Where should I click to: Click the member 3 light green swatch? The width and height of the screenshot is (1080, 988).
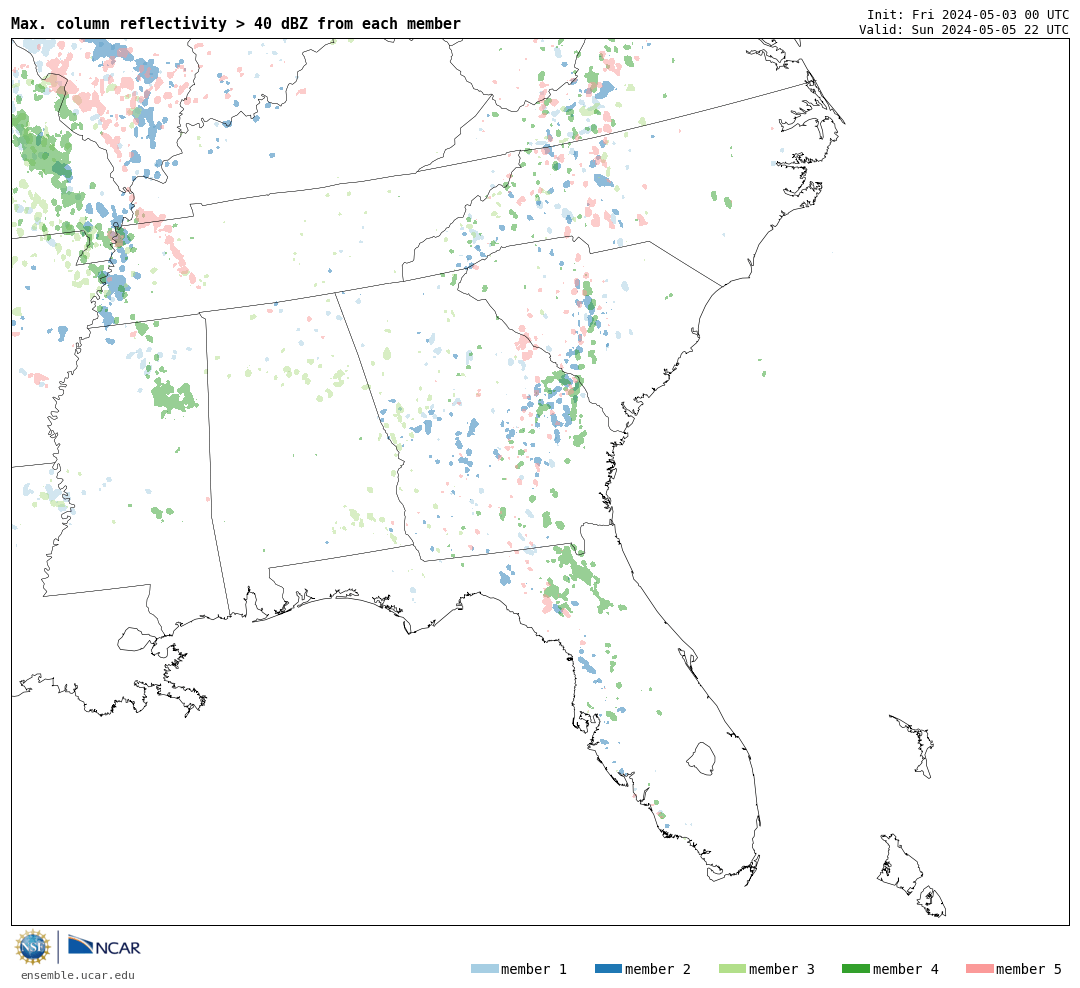(732, 969)
